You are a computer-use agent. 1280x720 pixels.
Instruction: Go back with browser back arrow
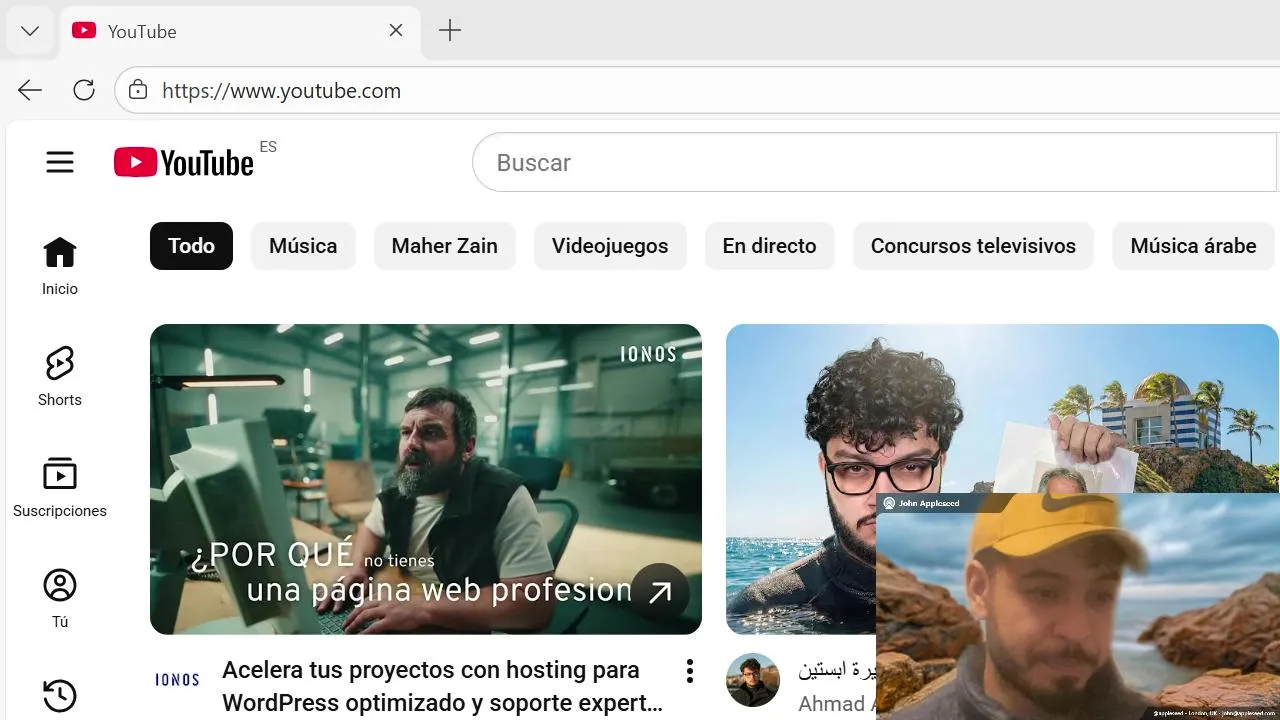[x=30, y=91]
